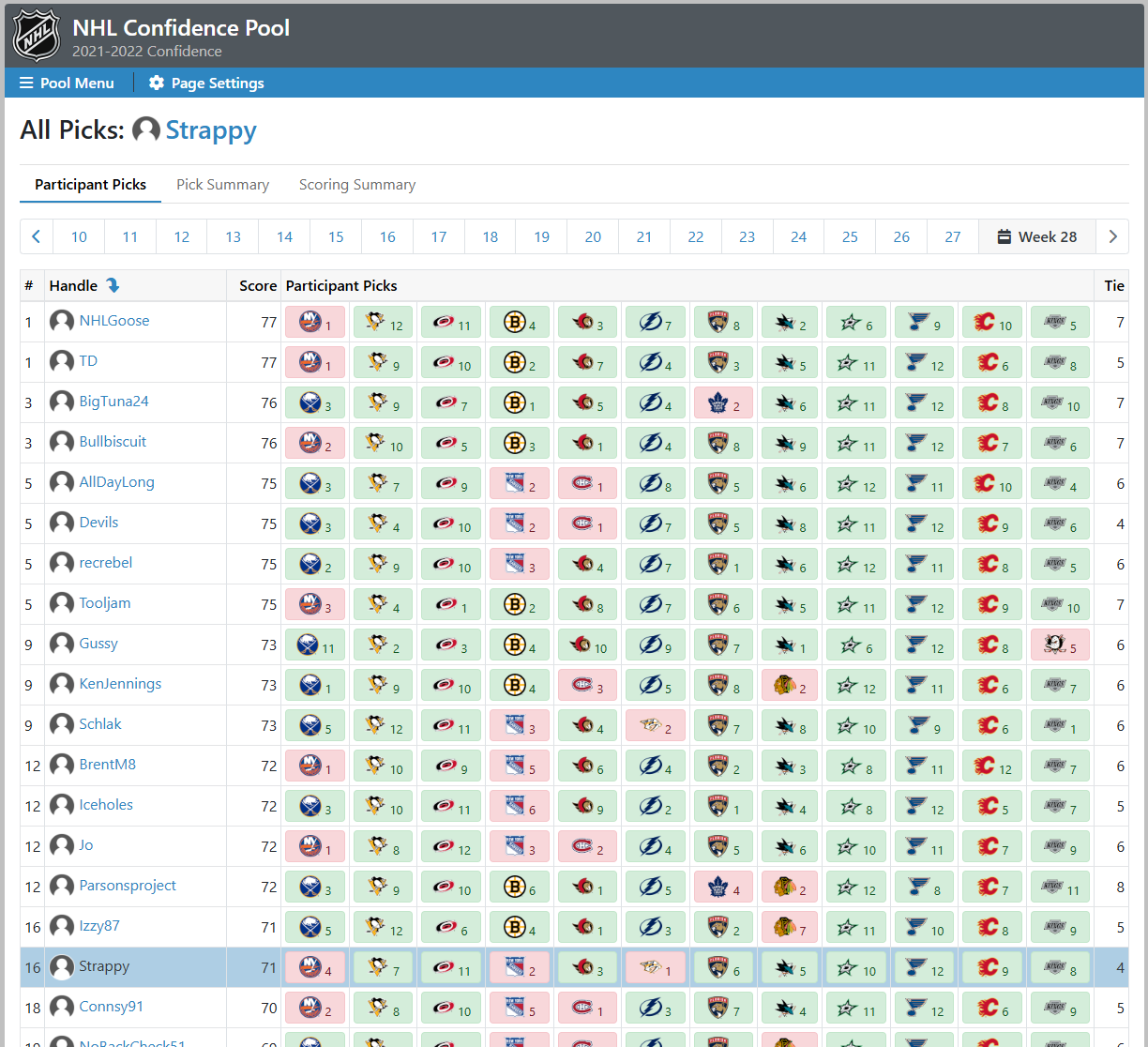
Task: Click recrebel's Lightning pick worth 7
Action: (x=655, y=565)
